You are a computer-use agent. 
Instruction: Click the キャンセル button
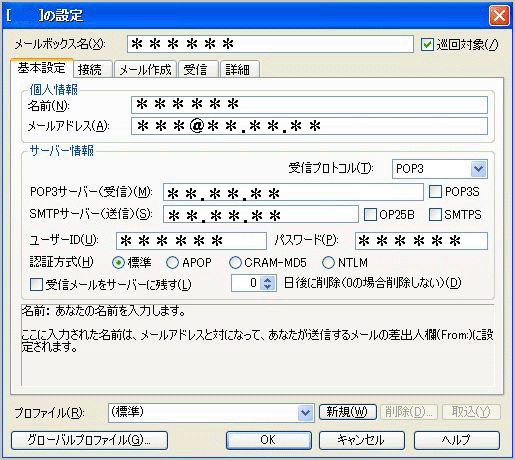pyautogui.click(x=362, y=440)
